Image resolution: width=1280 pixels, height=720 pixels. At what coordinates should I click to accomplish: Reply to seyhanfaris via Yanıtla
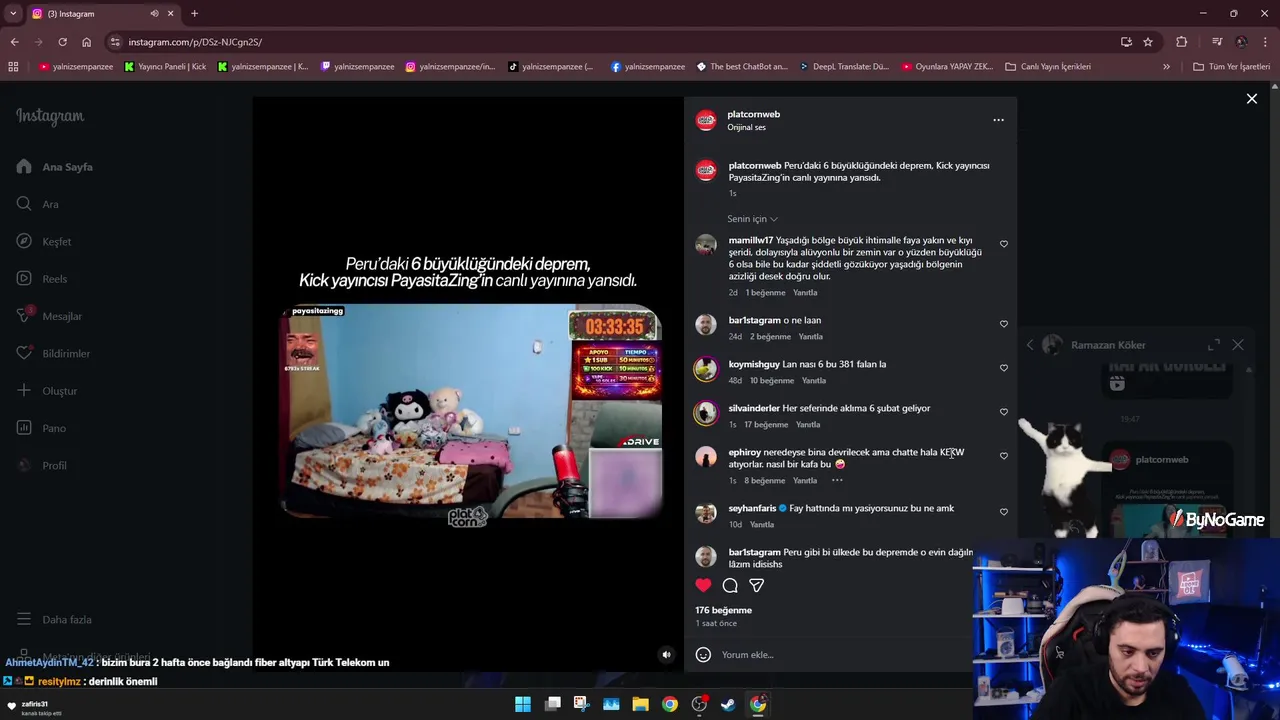point(762,525)
